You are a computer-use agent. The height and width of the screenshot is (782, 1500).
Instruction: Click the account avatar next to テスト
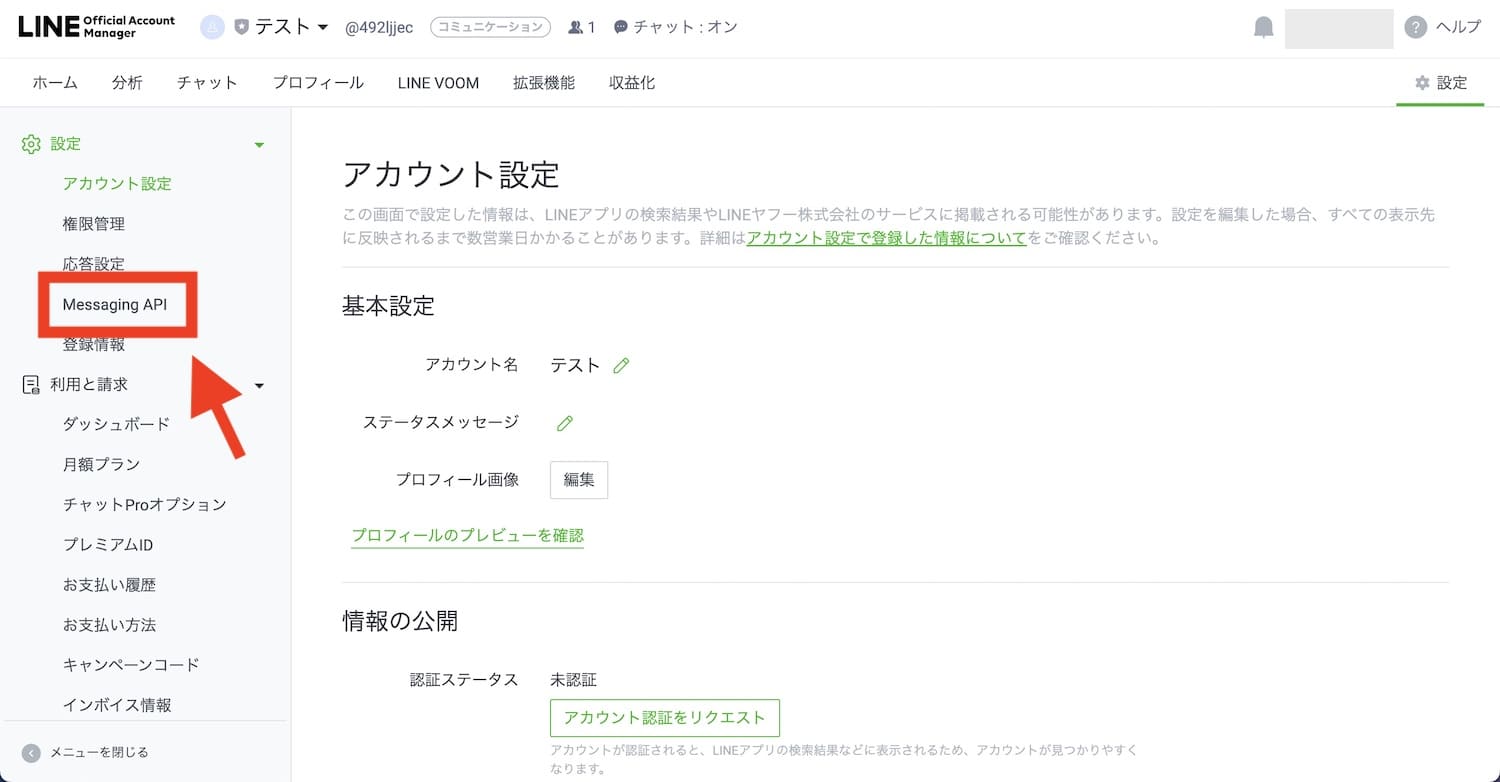212,27
